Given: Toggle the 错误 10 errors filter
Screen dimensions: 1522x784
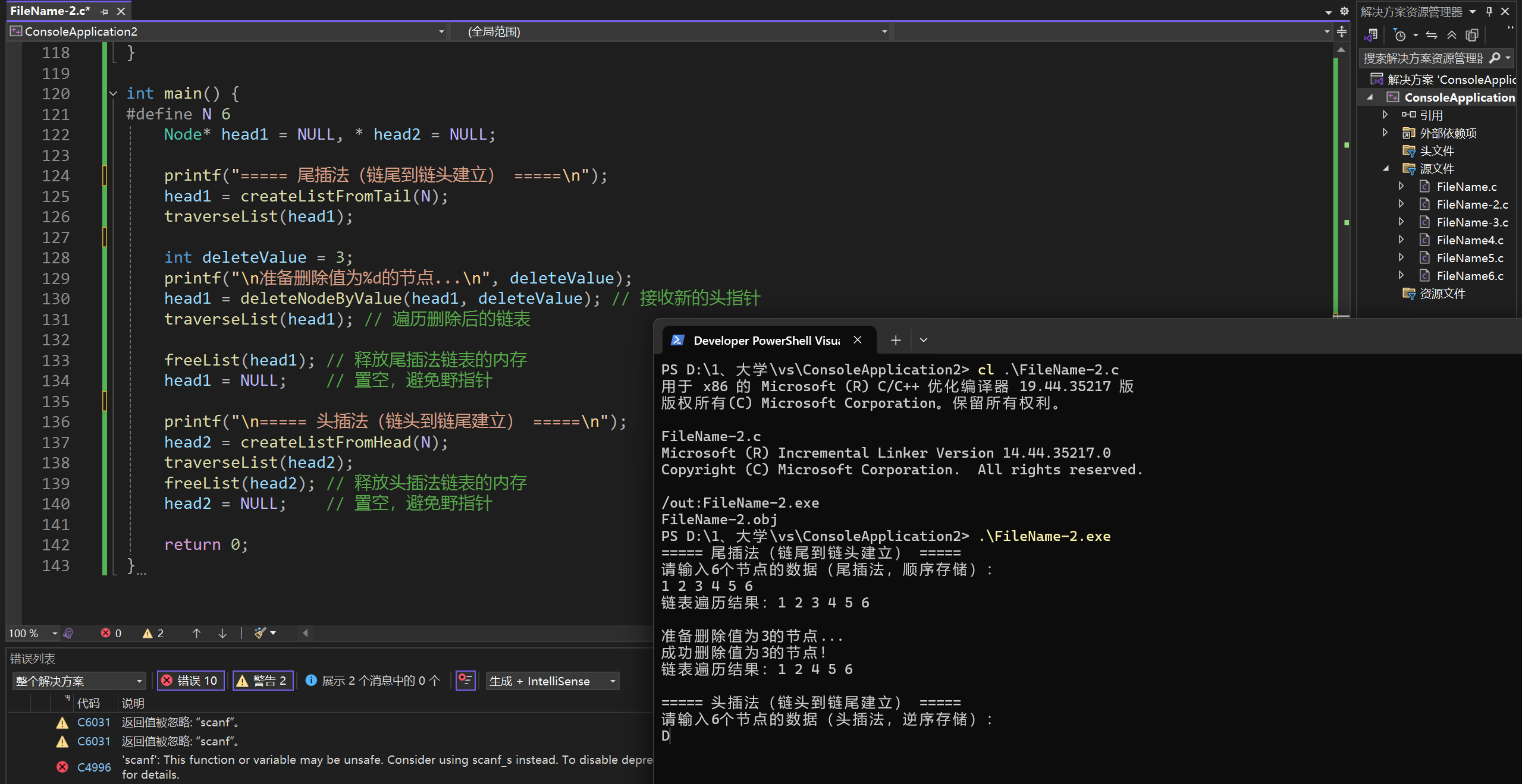Looking at the screenshot, I should 190,681.
